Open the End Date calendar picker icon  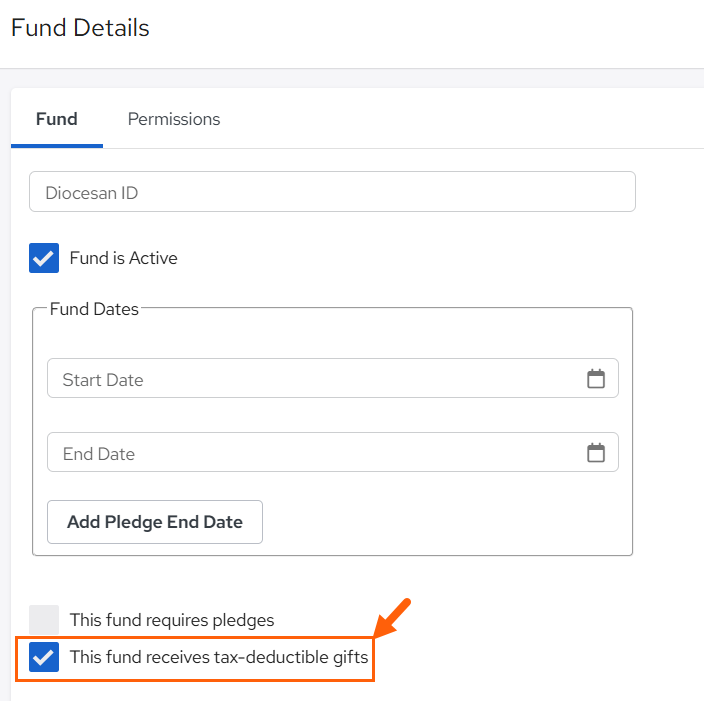coord(596,453)
